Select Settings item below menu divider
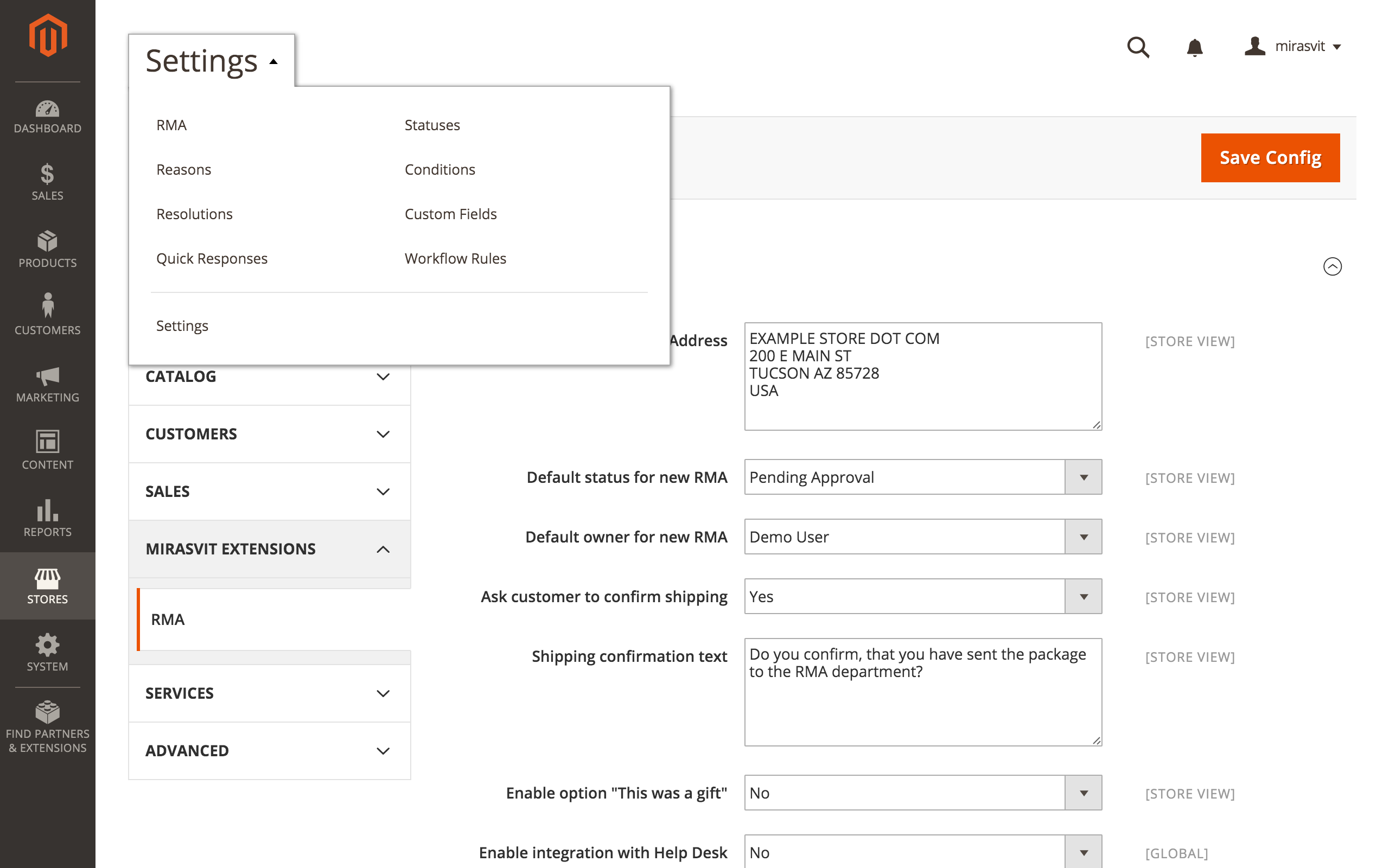This screenshot has height=868, width=1389. (182, 326)
